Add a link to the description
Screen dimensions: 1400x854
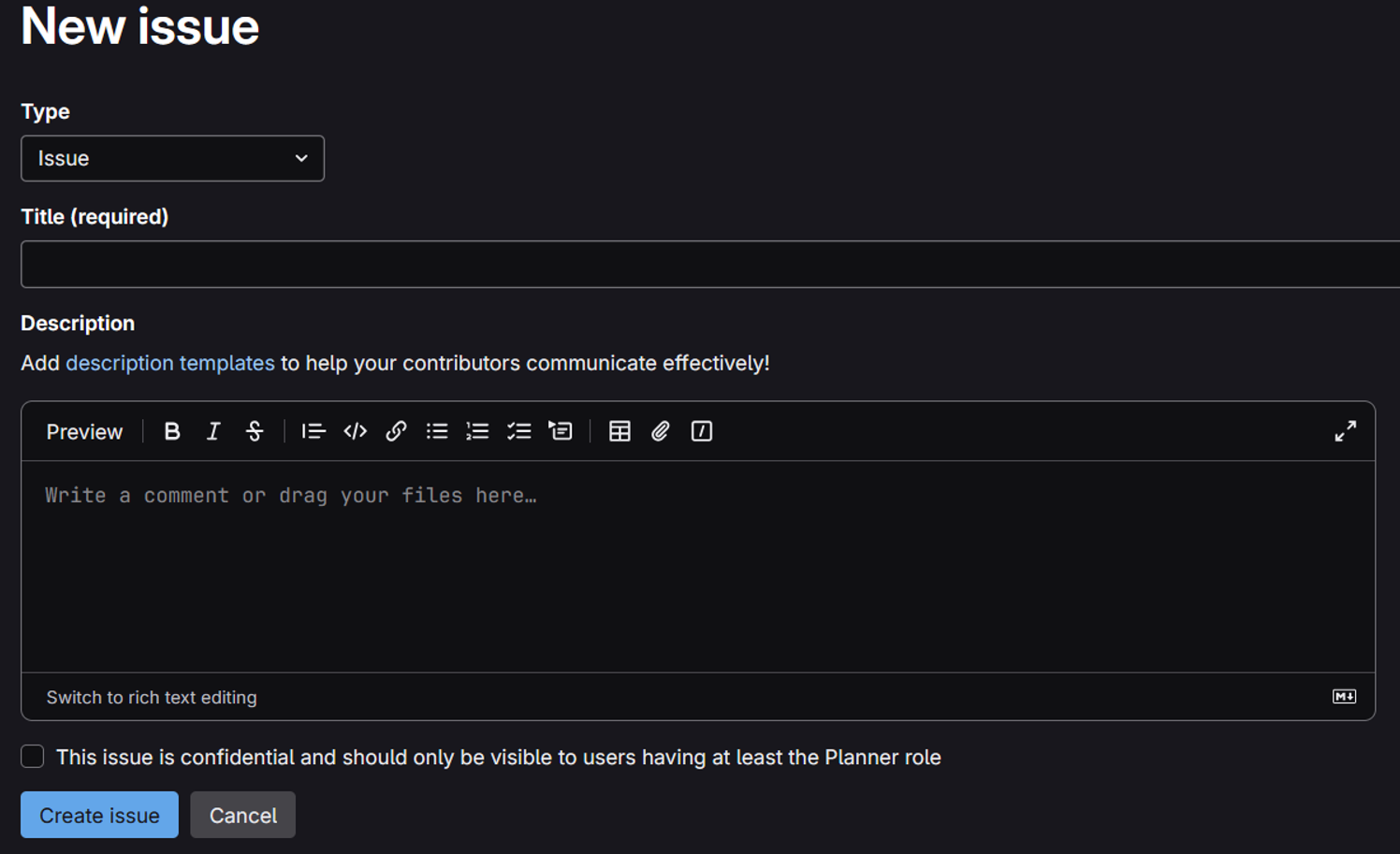pos(396,431)
